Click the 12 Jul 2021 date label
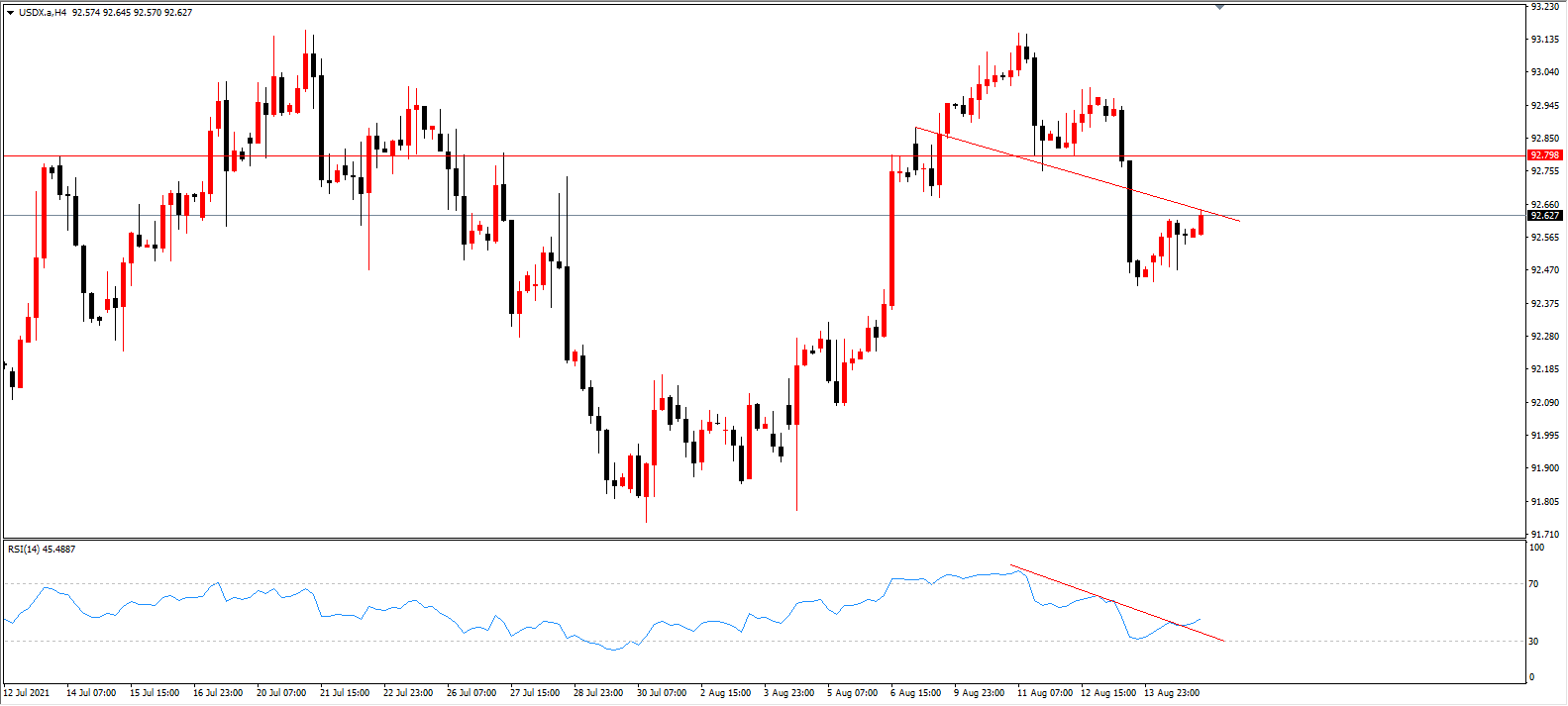 tap(27, 692)
